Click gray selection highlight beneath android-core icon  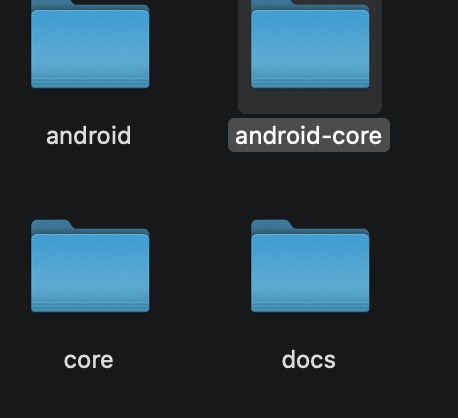[x=310, y=101]
